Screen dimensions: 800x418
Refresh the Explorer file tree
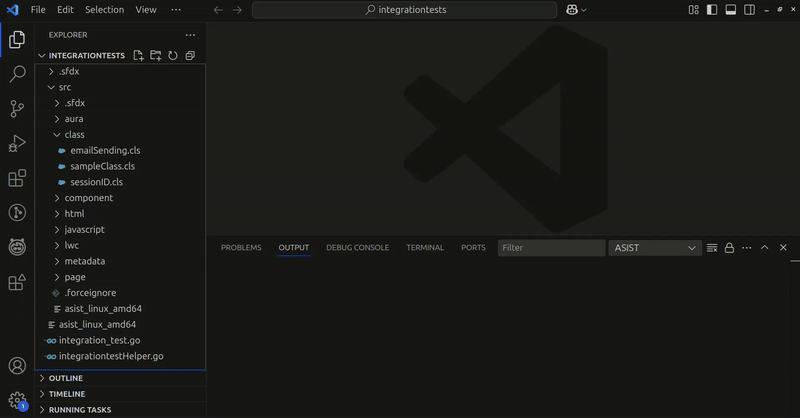(173, 55)
